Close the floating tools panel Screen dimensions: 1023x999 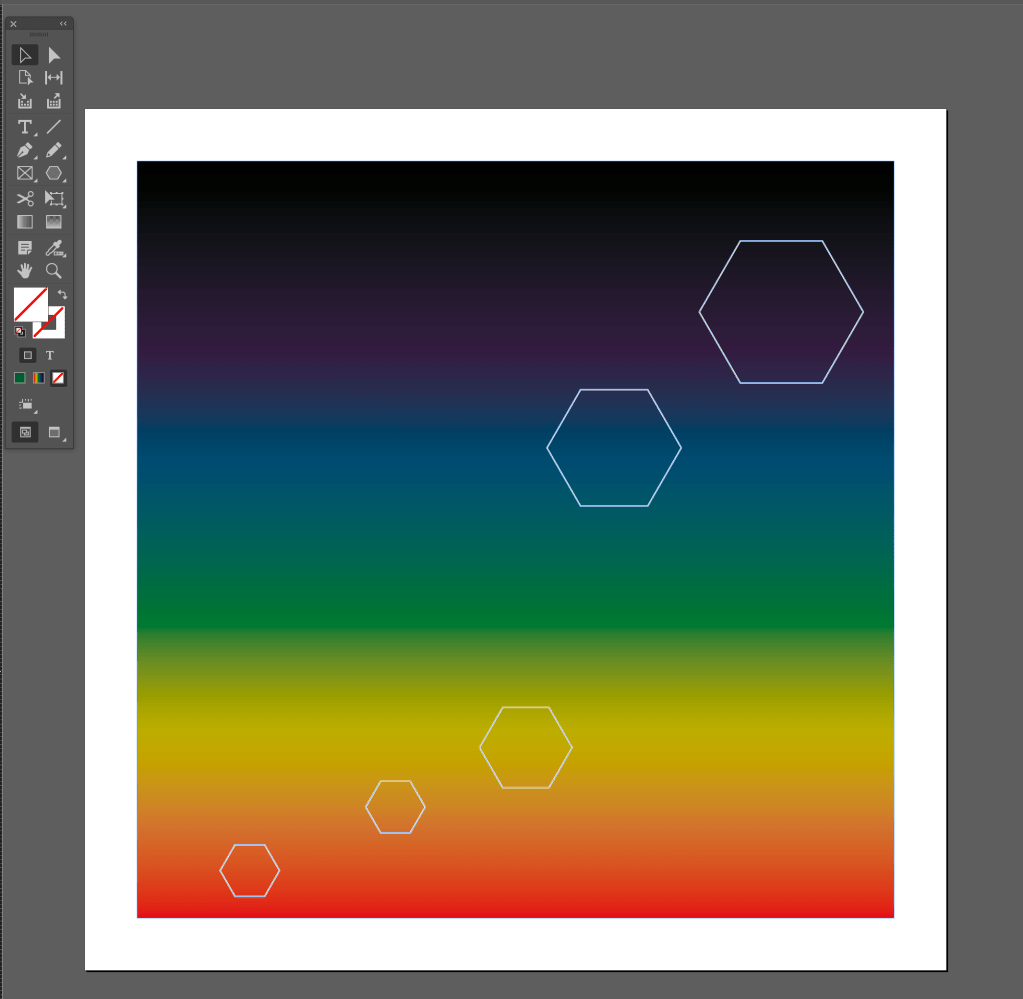coord(14,23)
